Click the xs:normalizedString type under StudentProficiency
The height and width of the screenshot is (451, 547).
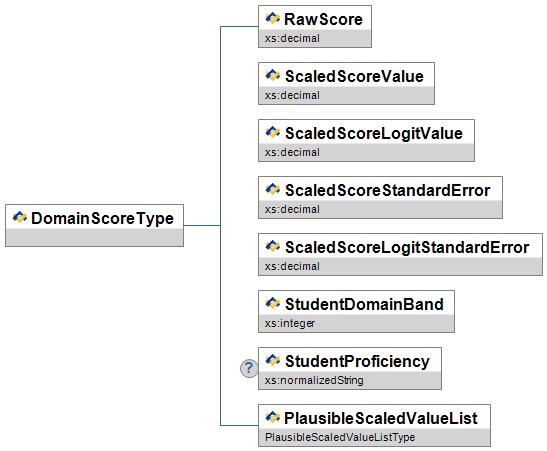(314, 380)
